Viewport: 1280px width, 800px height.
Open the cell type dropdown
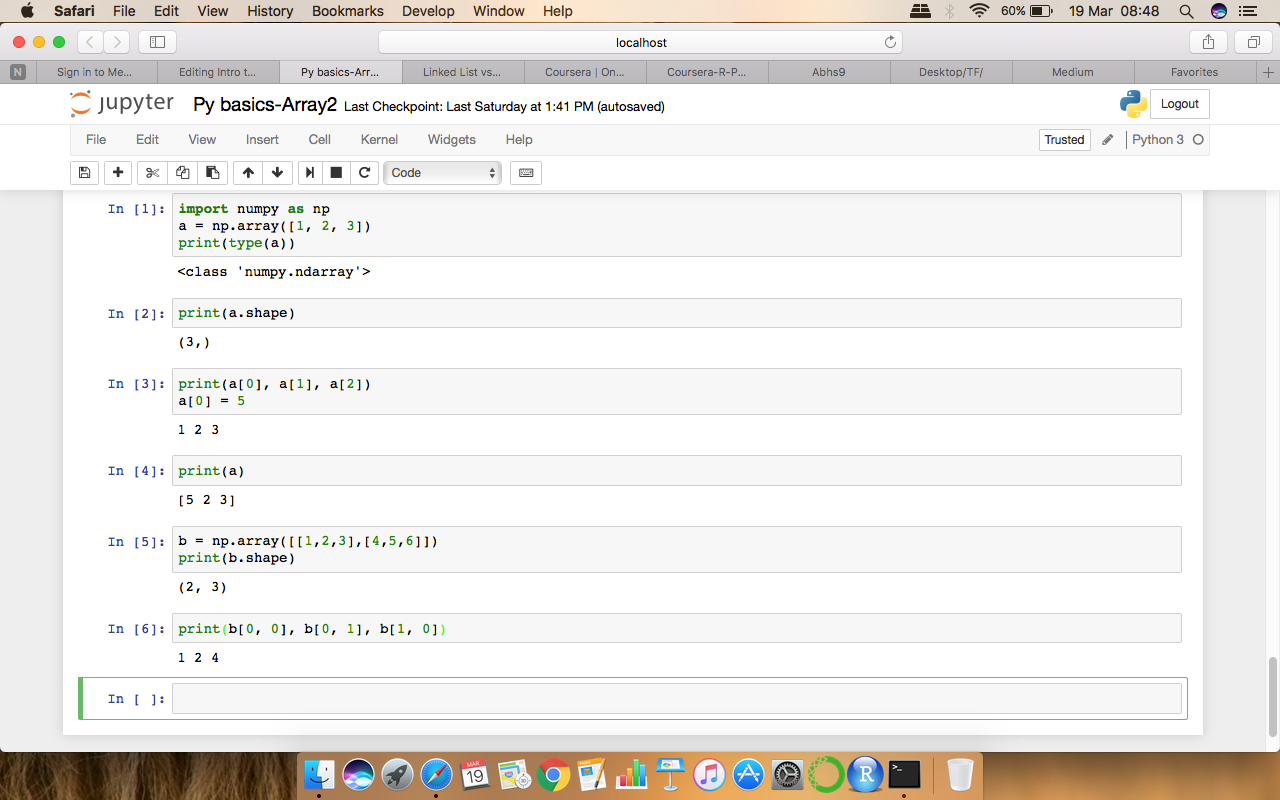(x=442, y=172)
